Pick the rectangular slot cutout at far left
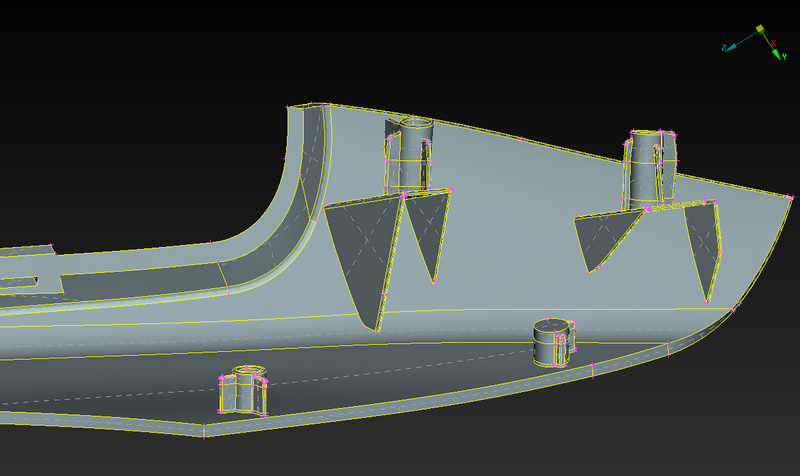Screen dimensions: 800x476 pyautogui.click(x=20, y=282)
